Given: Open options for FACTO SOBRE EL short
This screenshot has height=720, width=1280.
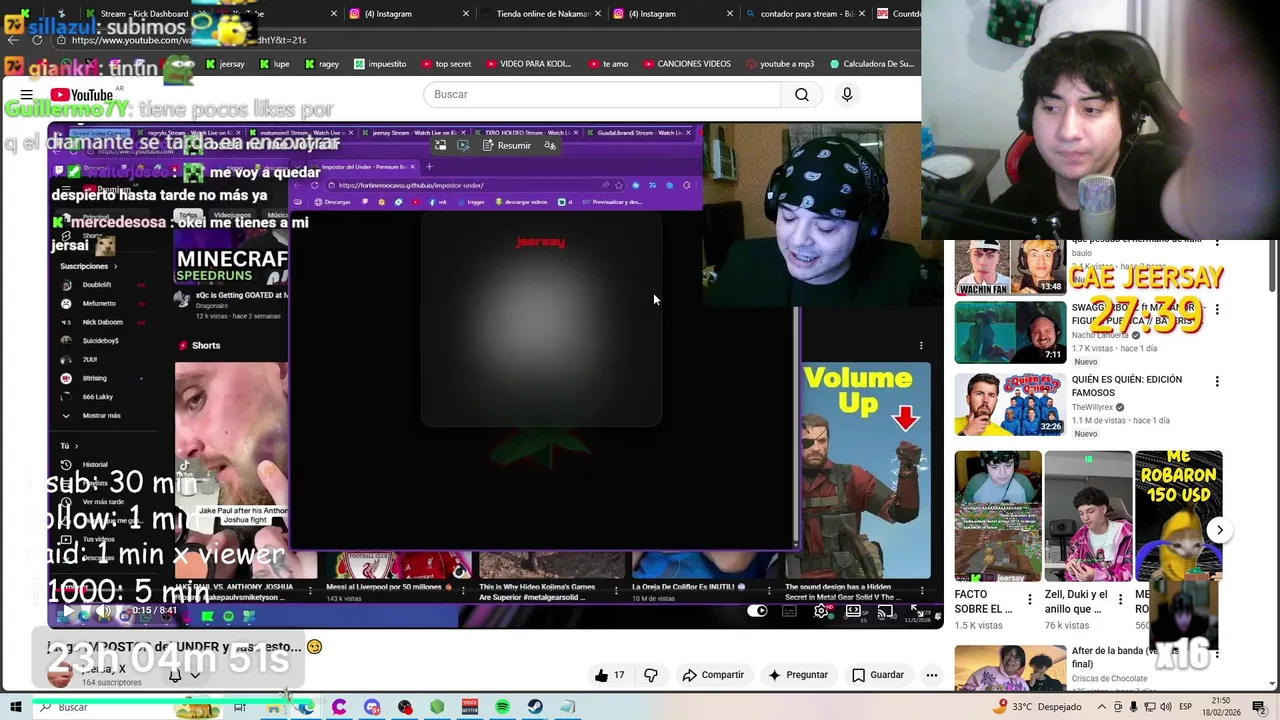Looking at the screenshot, I should [x=1030, y=601].
